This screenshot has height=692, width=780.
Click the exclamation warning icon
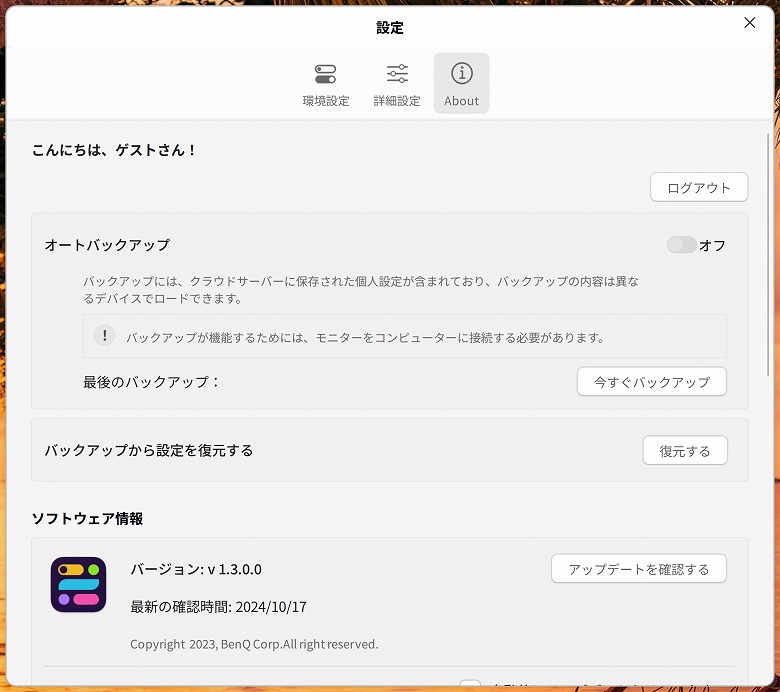pyautogui.click(x=104, y=336)
